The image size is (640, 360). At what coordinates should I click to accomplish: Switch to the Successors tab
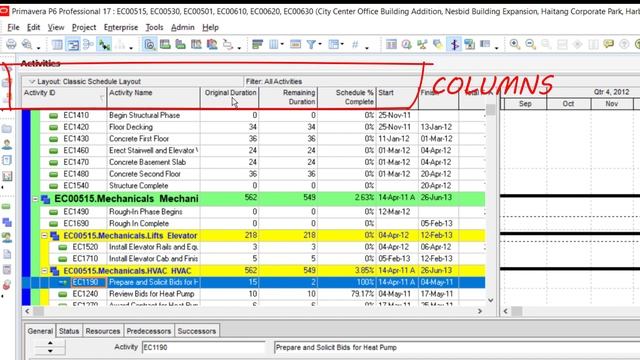tap(196, 331)
